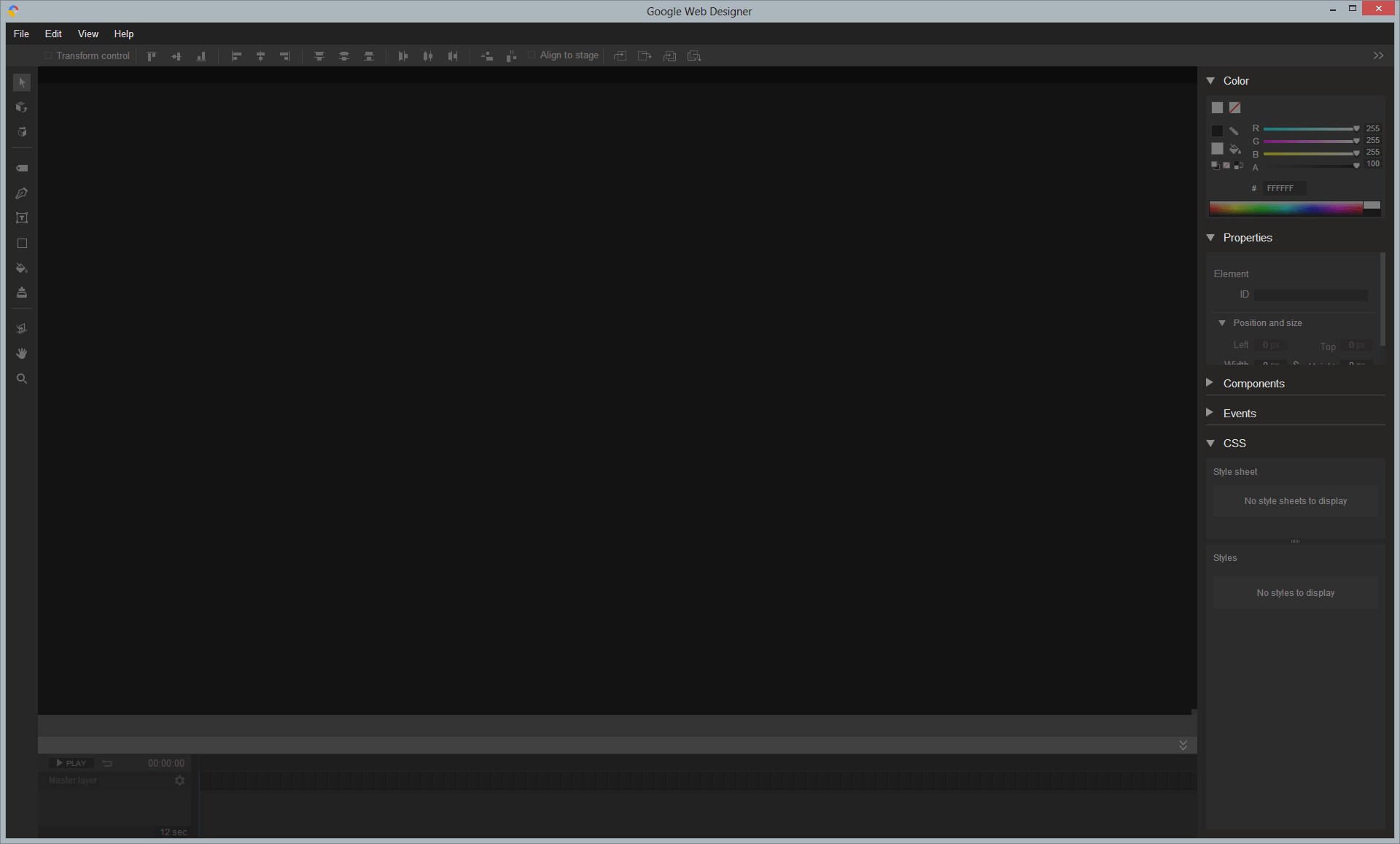Click the align horizontal centers icon
This screenshot has width=1400, height=844.
pos(260,56)
